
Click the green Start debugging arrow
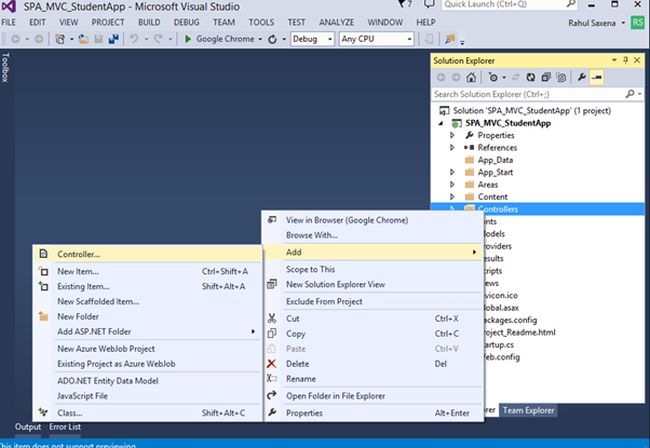(188, 39)
